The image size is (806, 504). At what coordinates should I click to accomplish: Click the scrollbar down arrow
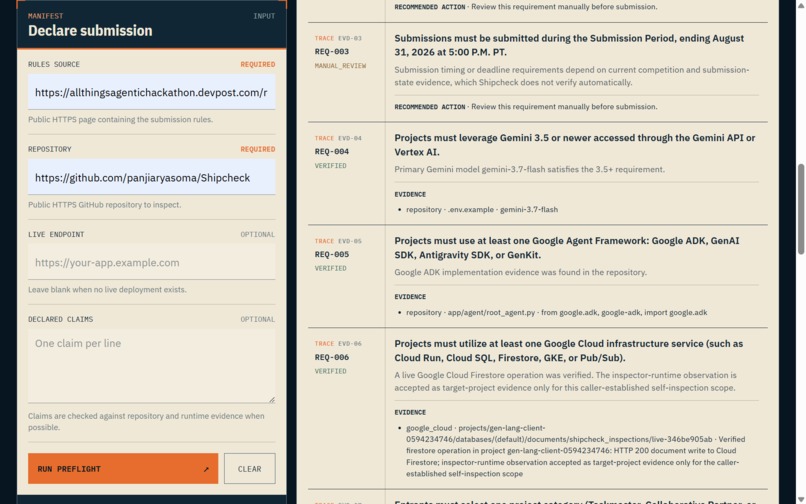(x=800, y=500)
